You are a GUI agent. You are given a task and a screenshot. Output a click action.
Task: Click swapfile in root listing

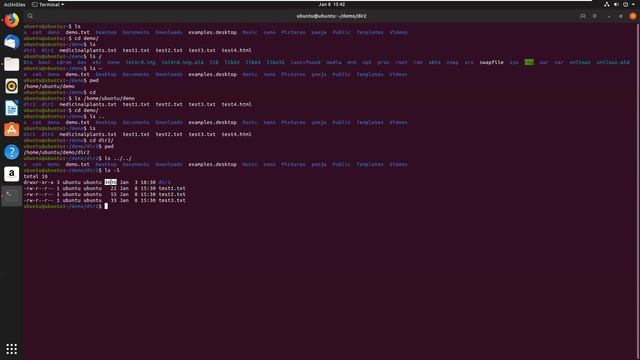point(491,62)
